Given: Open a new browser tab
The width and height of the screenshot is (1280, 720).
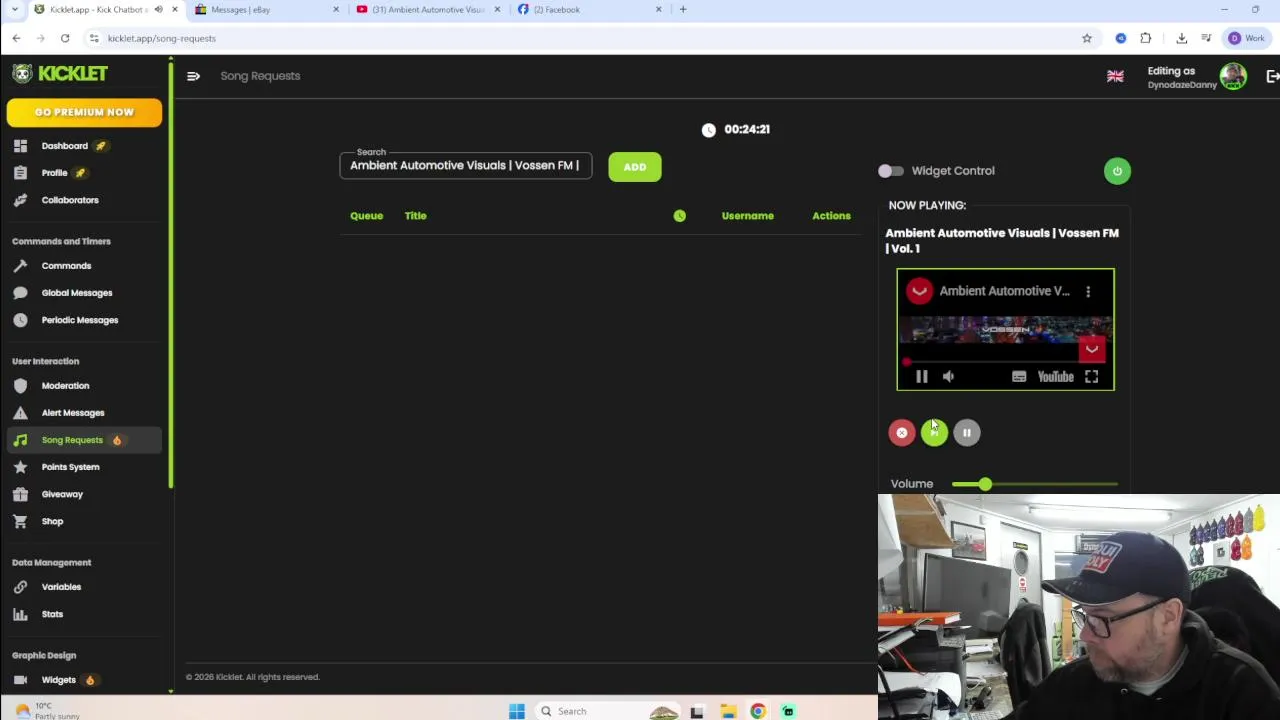Looking at the screenshot, I should click(683, 10).
